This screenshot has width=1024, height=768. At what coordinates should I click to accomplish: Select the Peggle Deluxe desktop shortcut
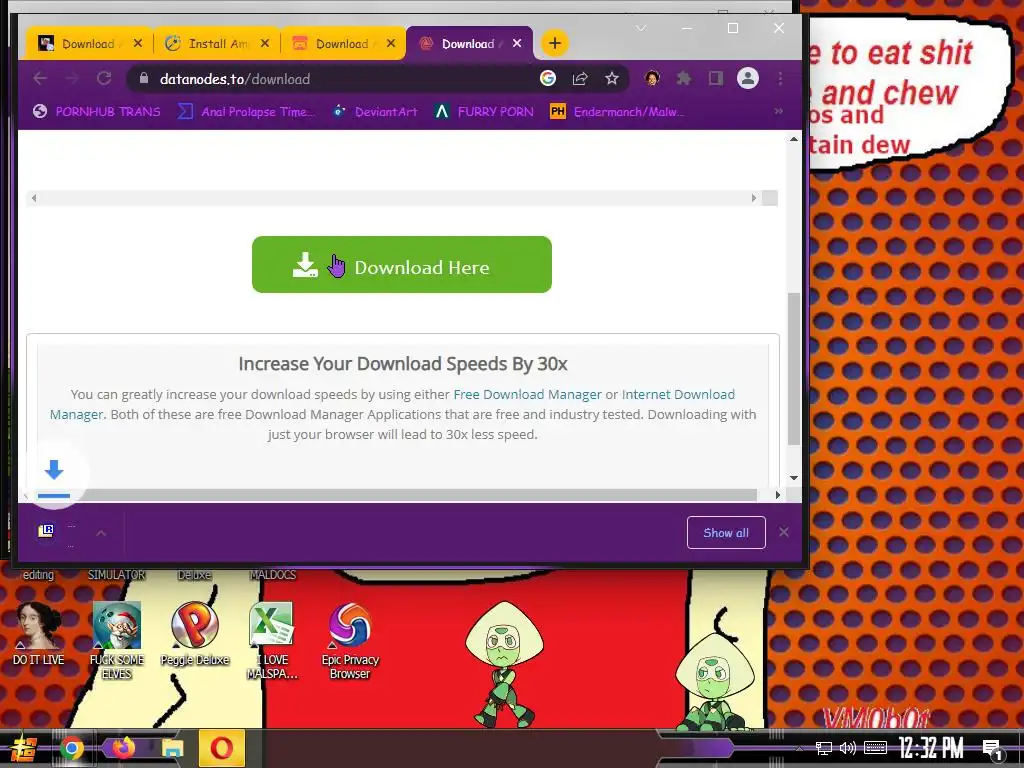[x=195, y=633]
